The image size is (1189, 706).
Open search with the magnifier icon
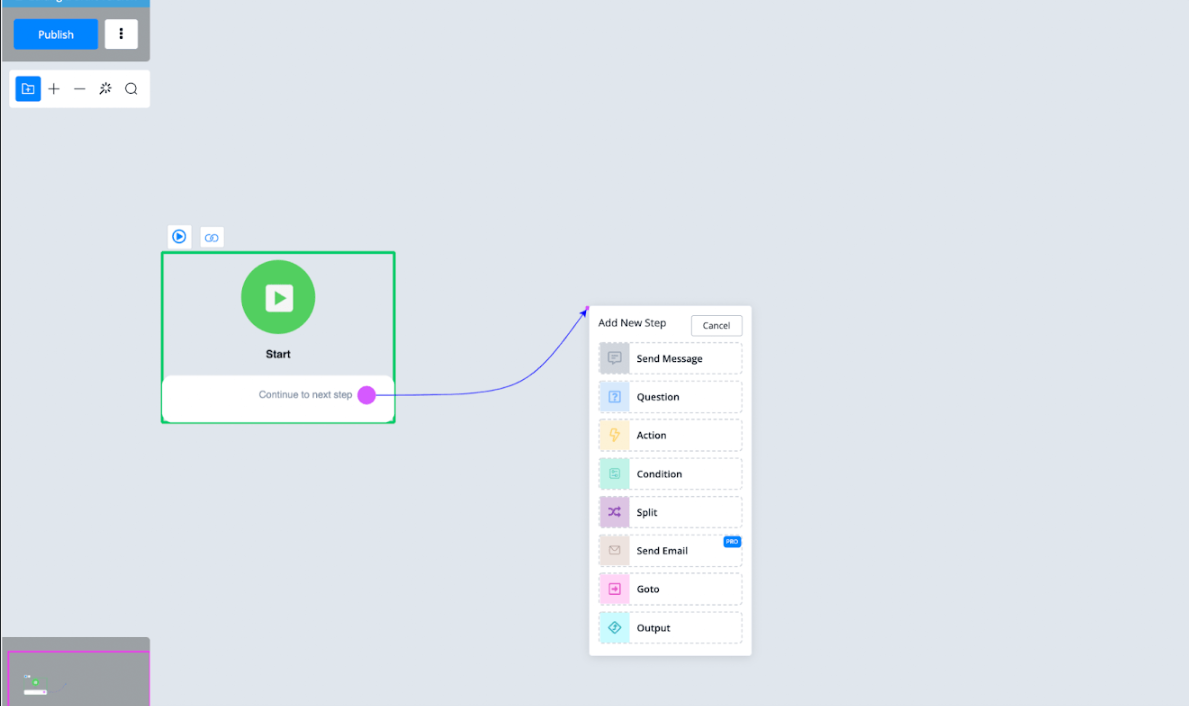131,89
